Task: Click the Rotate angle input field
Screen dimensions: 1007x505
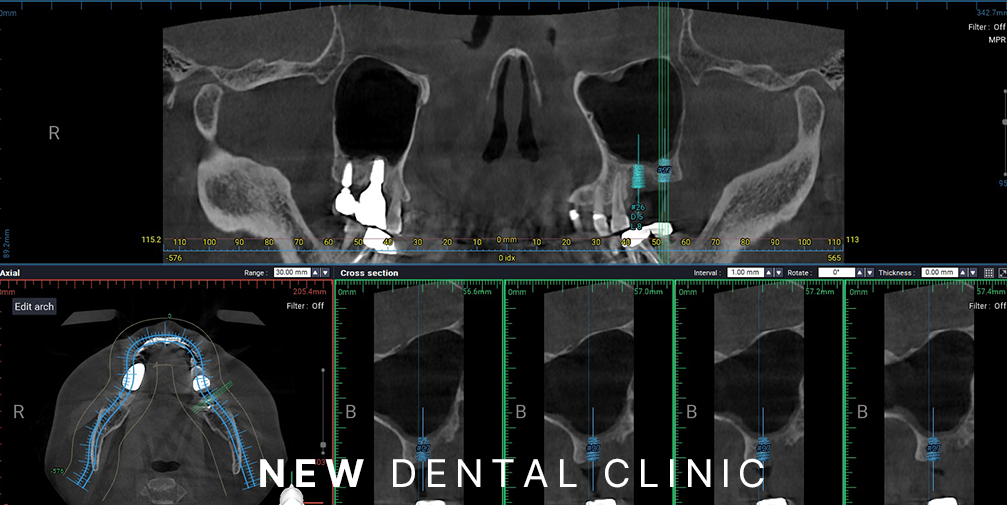Action: 834,272
